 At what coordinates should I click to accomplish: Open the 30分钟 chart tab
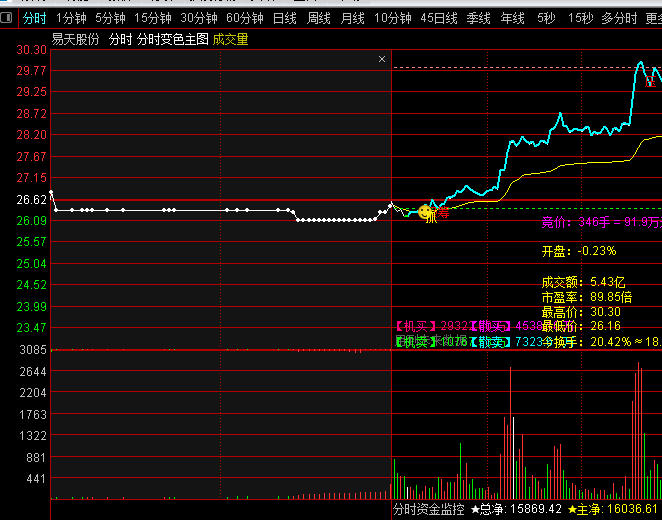point(199,18)
